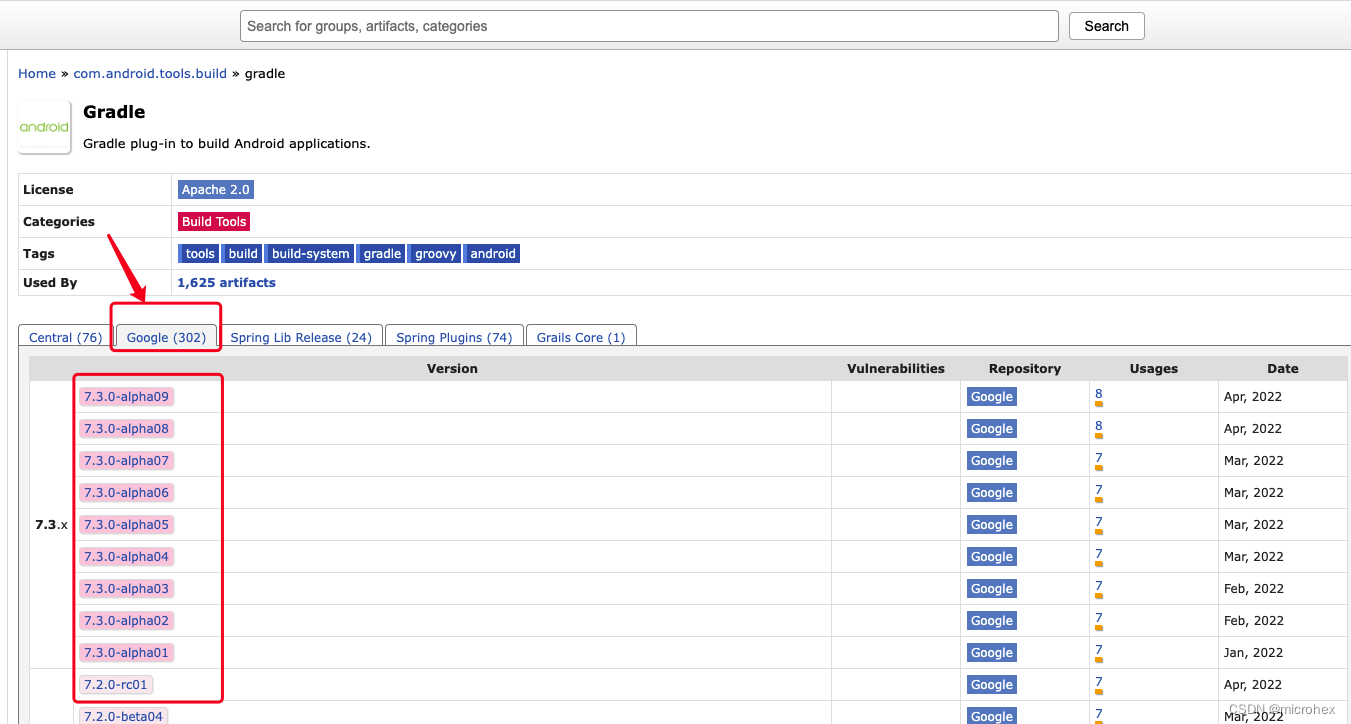Click the Repository column header

[1024, 369]
